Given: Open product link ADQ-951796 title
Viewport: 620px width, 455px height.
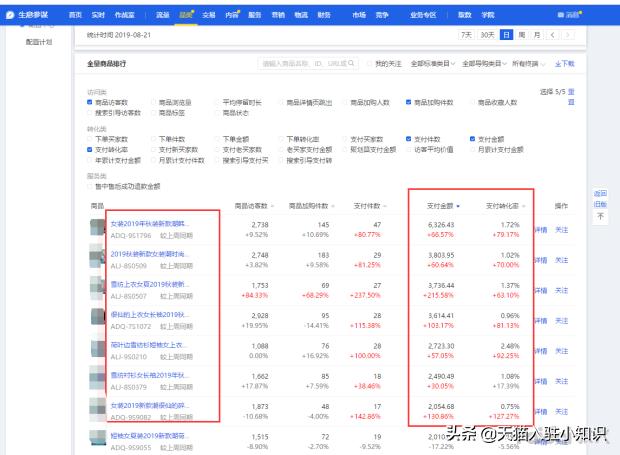Looking at the screenshot, I should (x=150, y=223).
